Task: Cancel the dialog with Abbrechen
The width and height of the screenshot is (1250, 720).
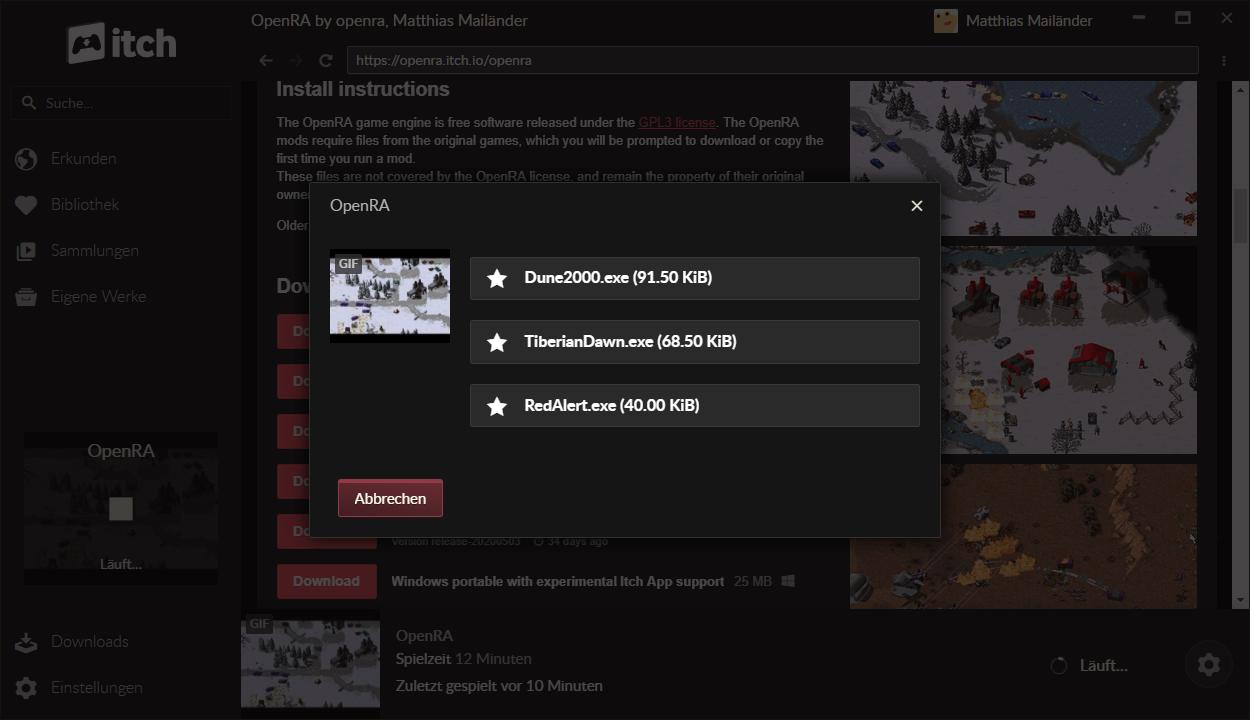Action: point(390,497)
